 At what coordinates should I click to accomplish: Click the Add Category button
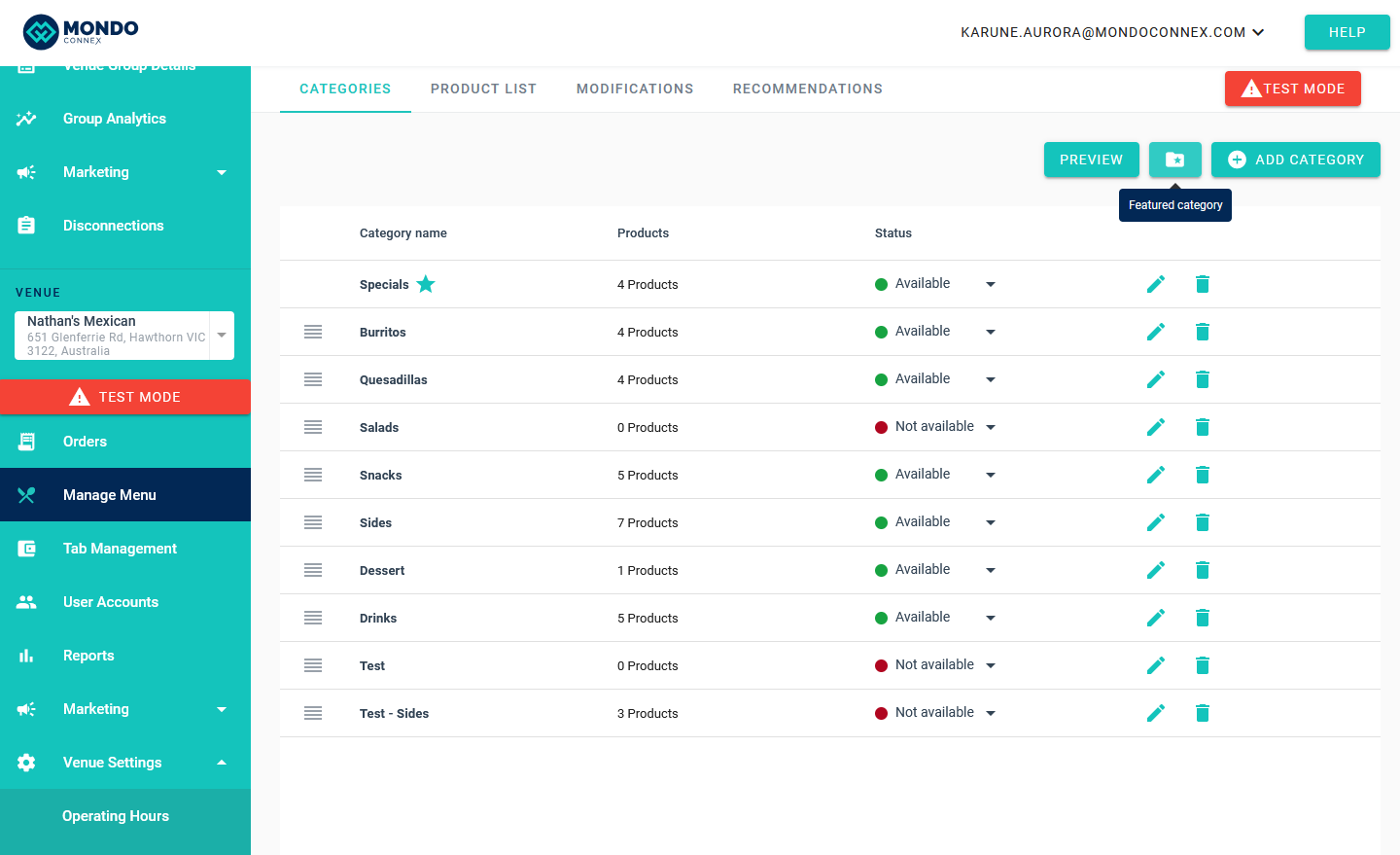1295,160
